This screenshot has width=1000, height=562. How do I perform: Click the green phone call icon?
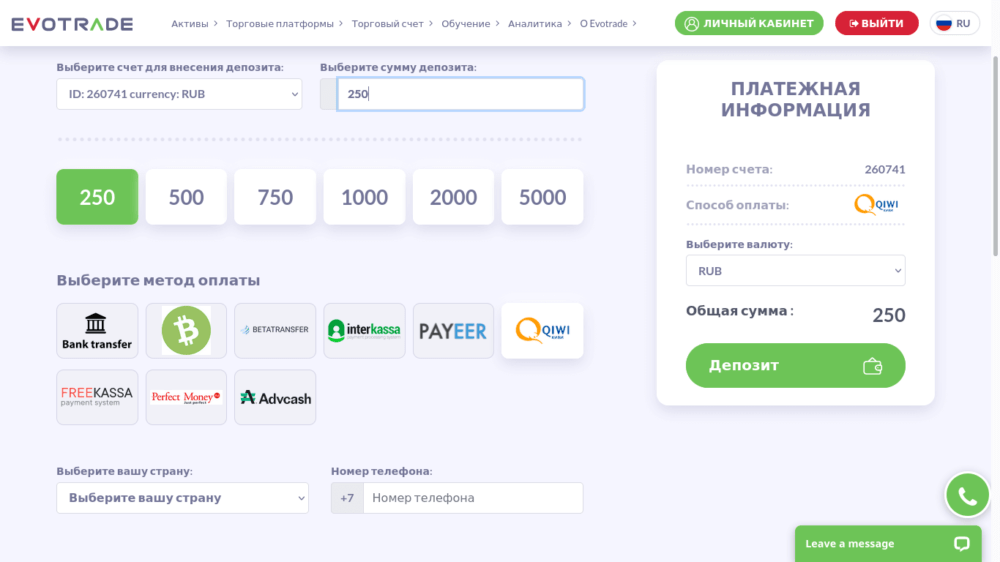967,495
